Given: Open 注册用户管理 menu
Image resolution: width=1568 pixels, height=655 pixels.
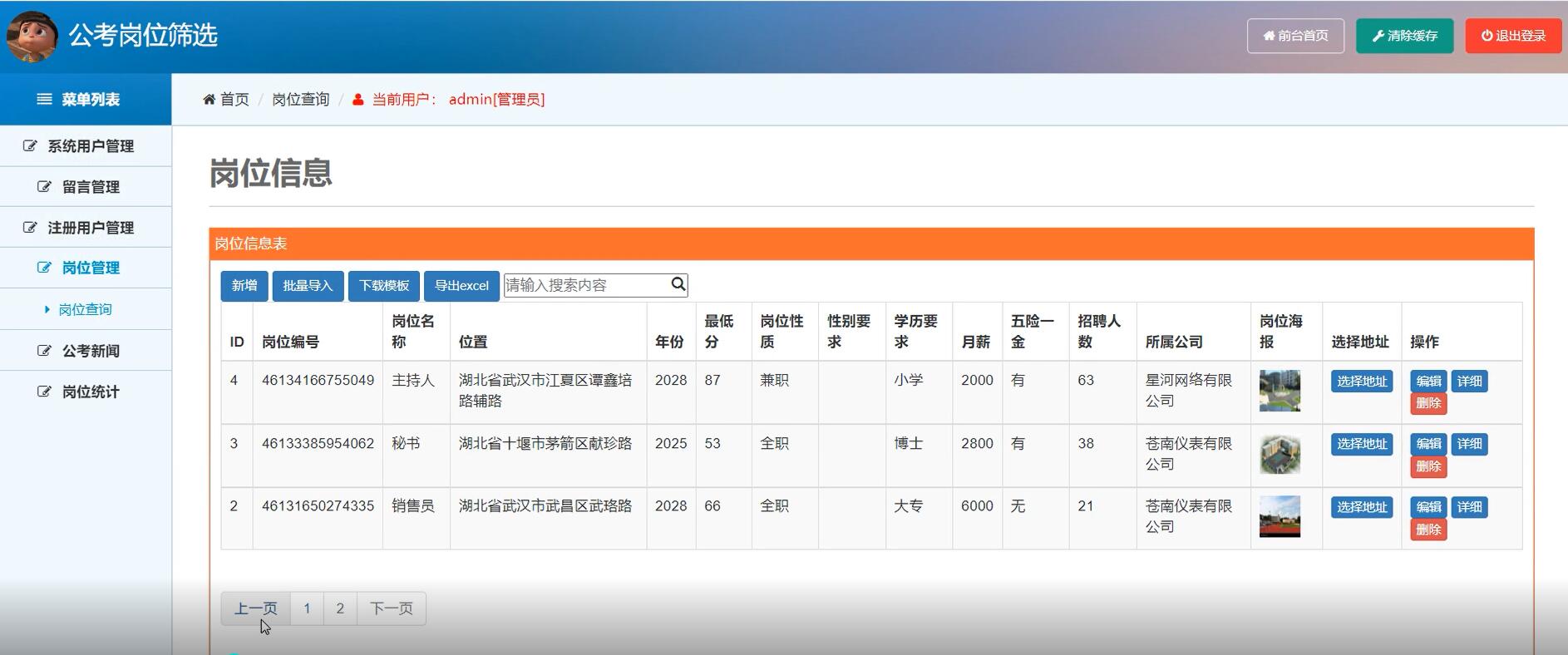Looking at the screenshot, I should click(86, 228).
